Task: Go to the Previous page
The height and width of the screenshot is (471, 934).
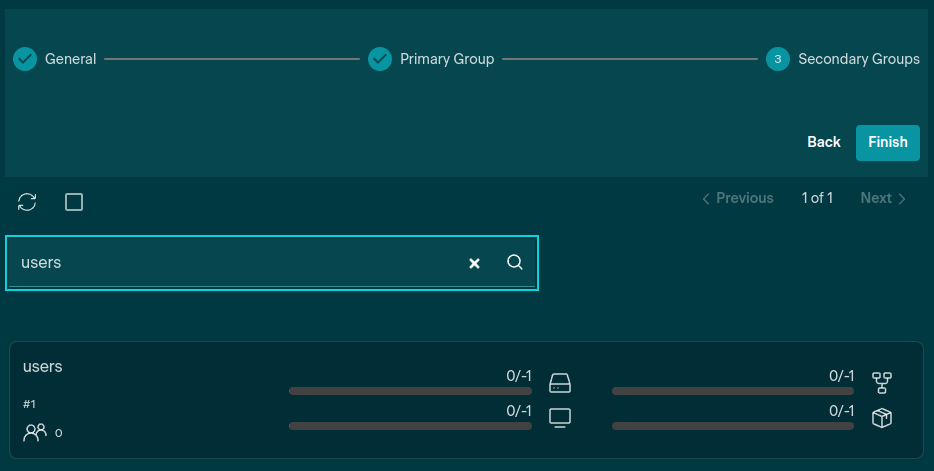Action: tap(737, 198)
